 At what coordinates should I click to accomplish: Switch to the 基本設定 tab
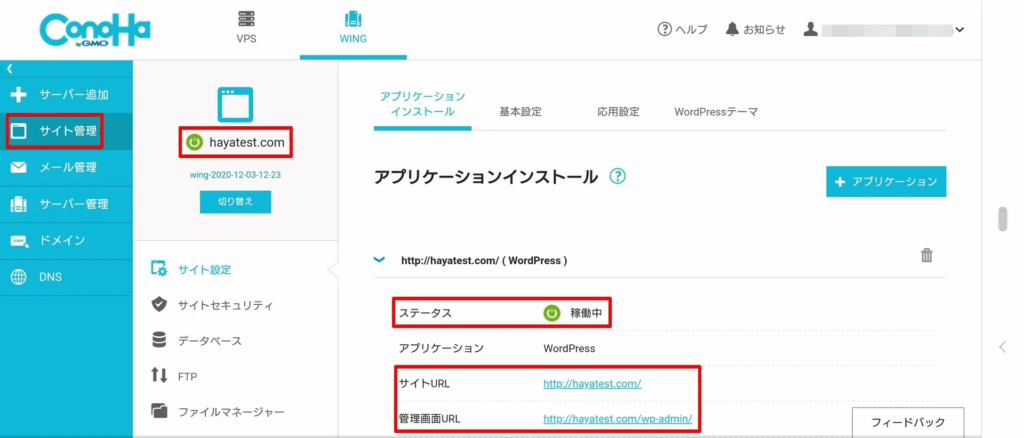coord(520,111)
